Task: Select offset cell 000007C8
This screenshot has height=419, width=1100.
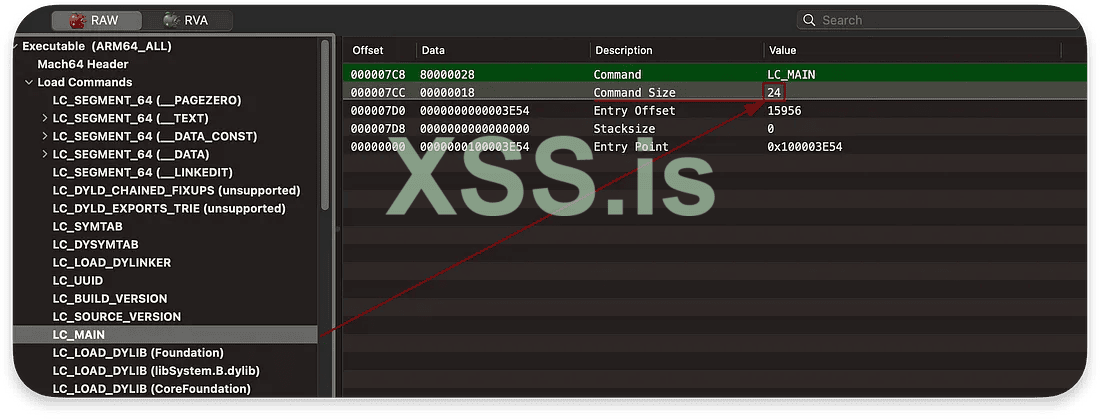Action: pos(378,74)
